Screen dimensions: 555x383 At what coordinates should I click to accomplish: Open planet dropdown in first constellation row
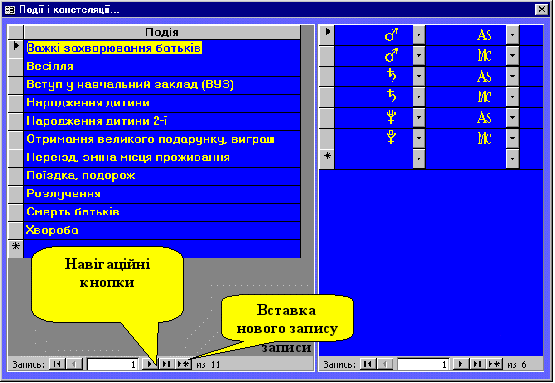tap(419, 35)
